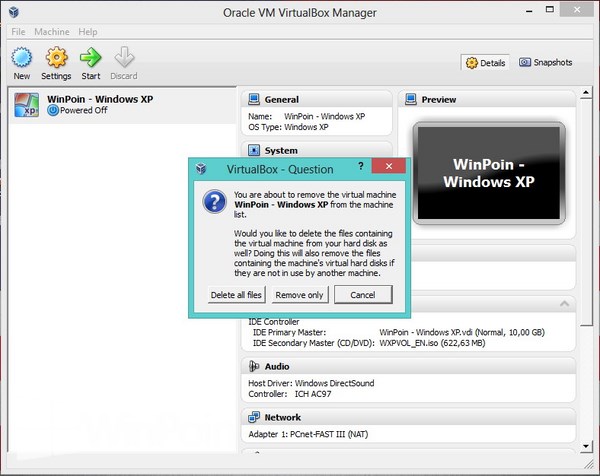The width and height of the screenshot is (600, 476).
Task: Open the Settings gear toolbar icon
Action: pos(56,57)
